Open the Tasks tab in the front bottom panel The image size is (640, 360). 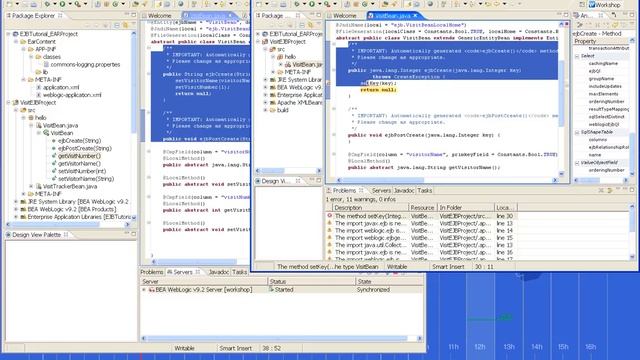coord(424,191)
